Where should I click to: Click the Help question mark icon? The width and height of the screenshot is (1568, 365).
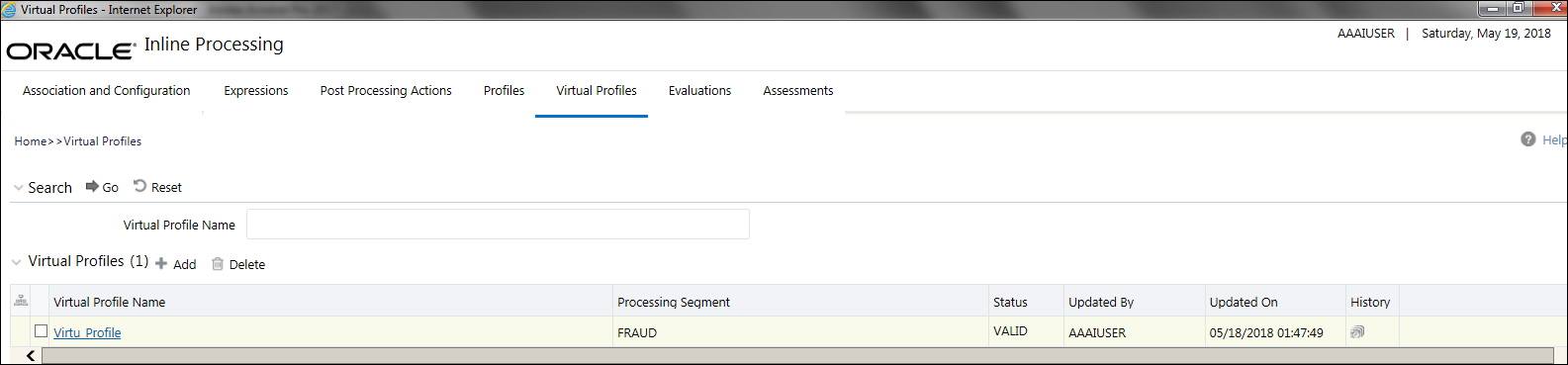[x=1528, y=139]
